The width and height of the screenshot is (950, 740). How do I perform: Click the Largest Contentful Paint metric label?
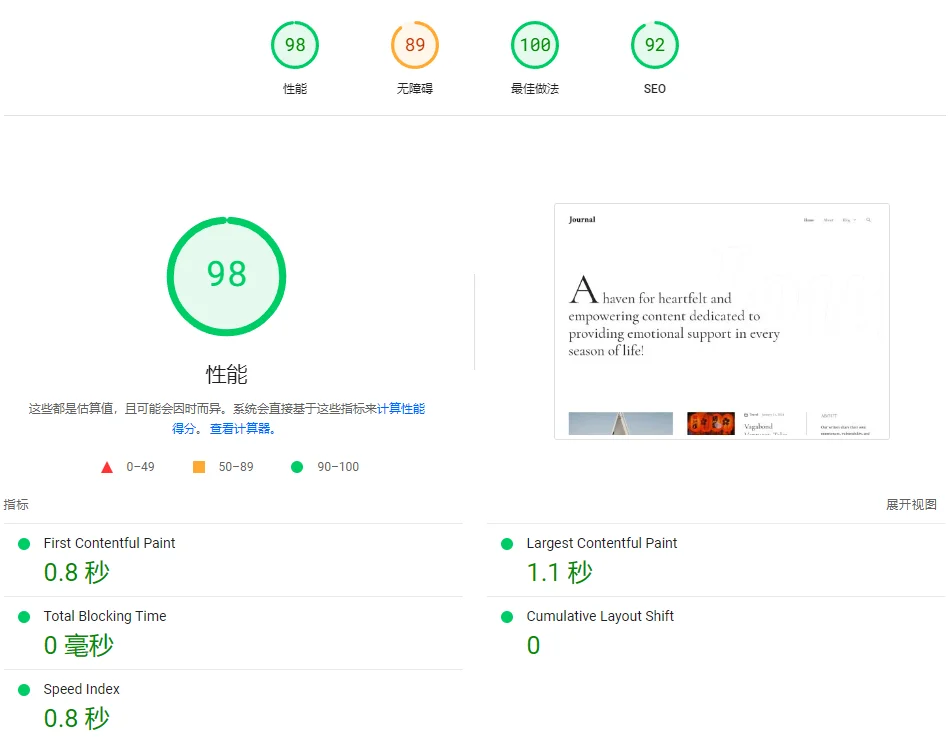[x=602, y=543]
